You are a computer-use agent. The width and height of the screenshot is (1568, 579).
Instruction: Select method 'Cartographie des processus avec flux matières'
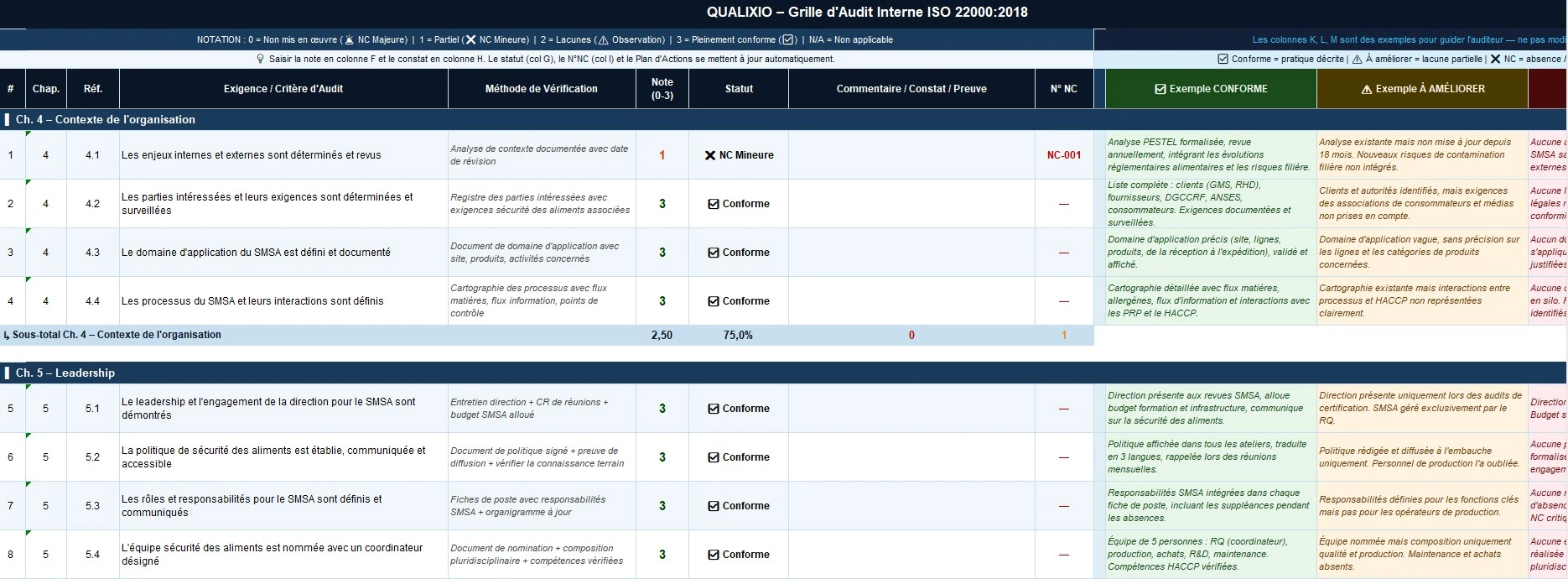(x=540, y=300)
